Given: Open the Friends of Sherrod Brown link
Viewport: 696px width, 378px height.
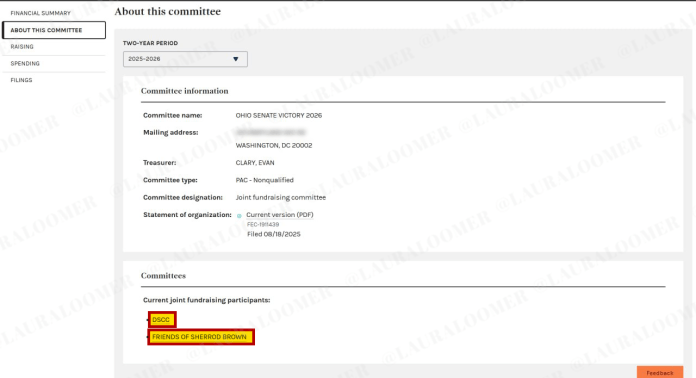Looking at the screenshot, I should 200,337.
